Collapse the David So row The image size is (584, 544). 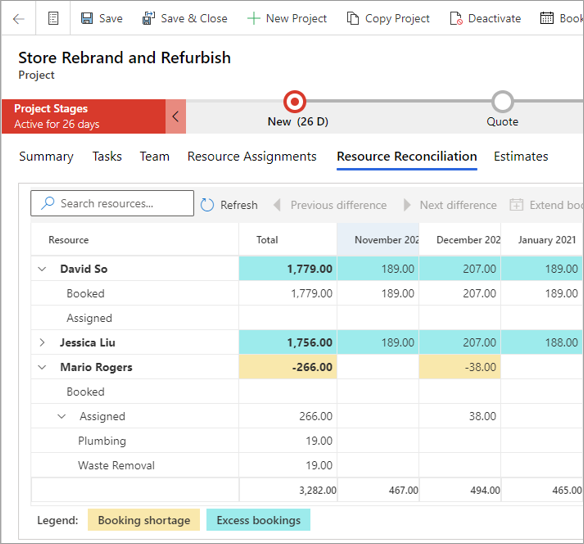click(x=42, y=269)
